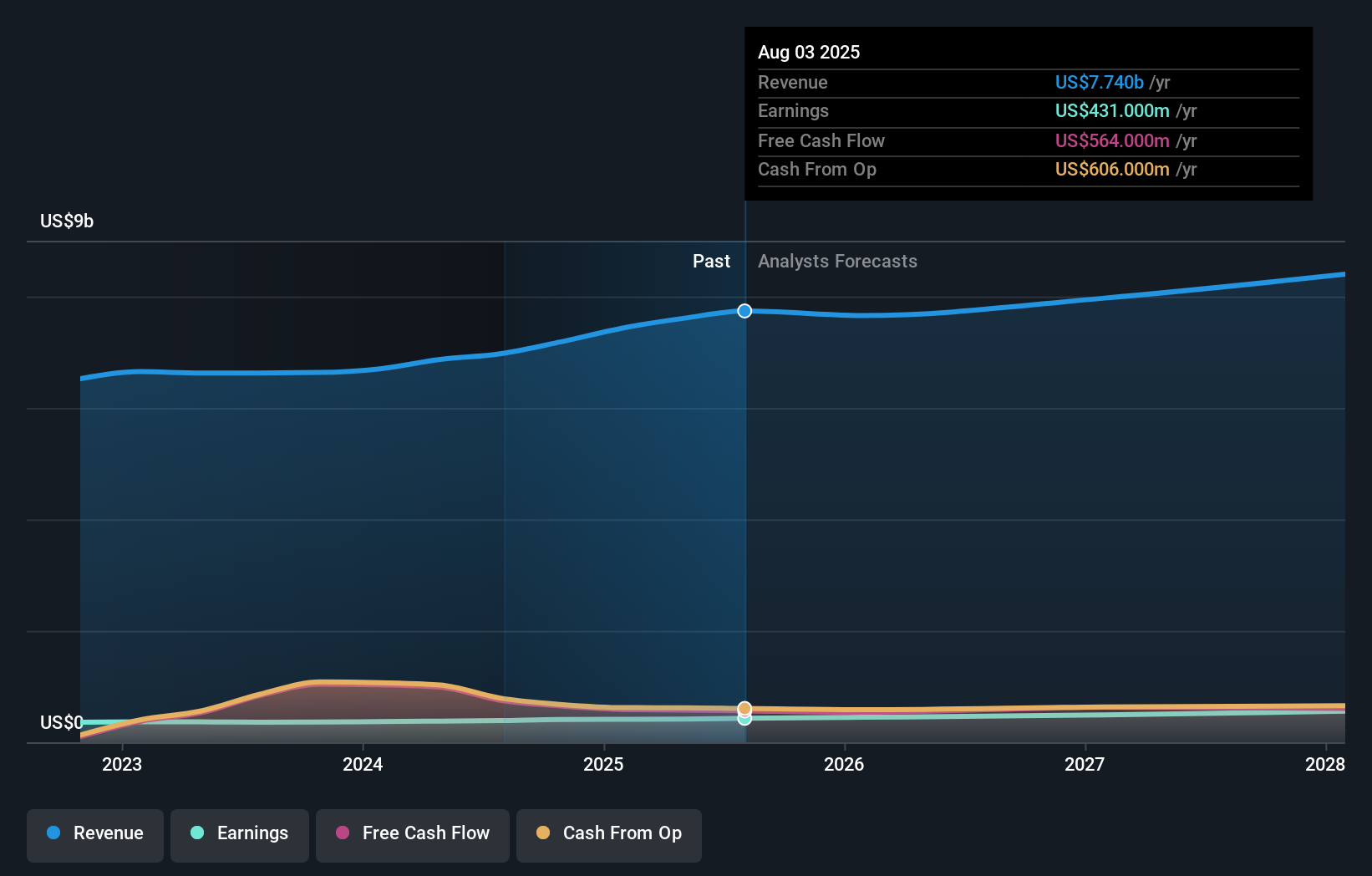Click the Aug 03 2025 tooltip header
This screenshot has width=1372, height=876.
[x=809, y=52]
